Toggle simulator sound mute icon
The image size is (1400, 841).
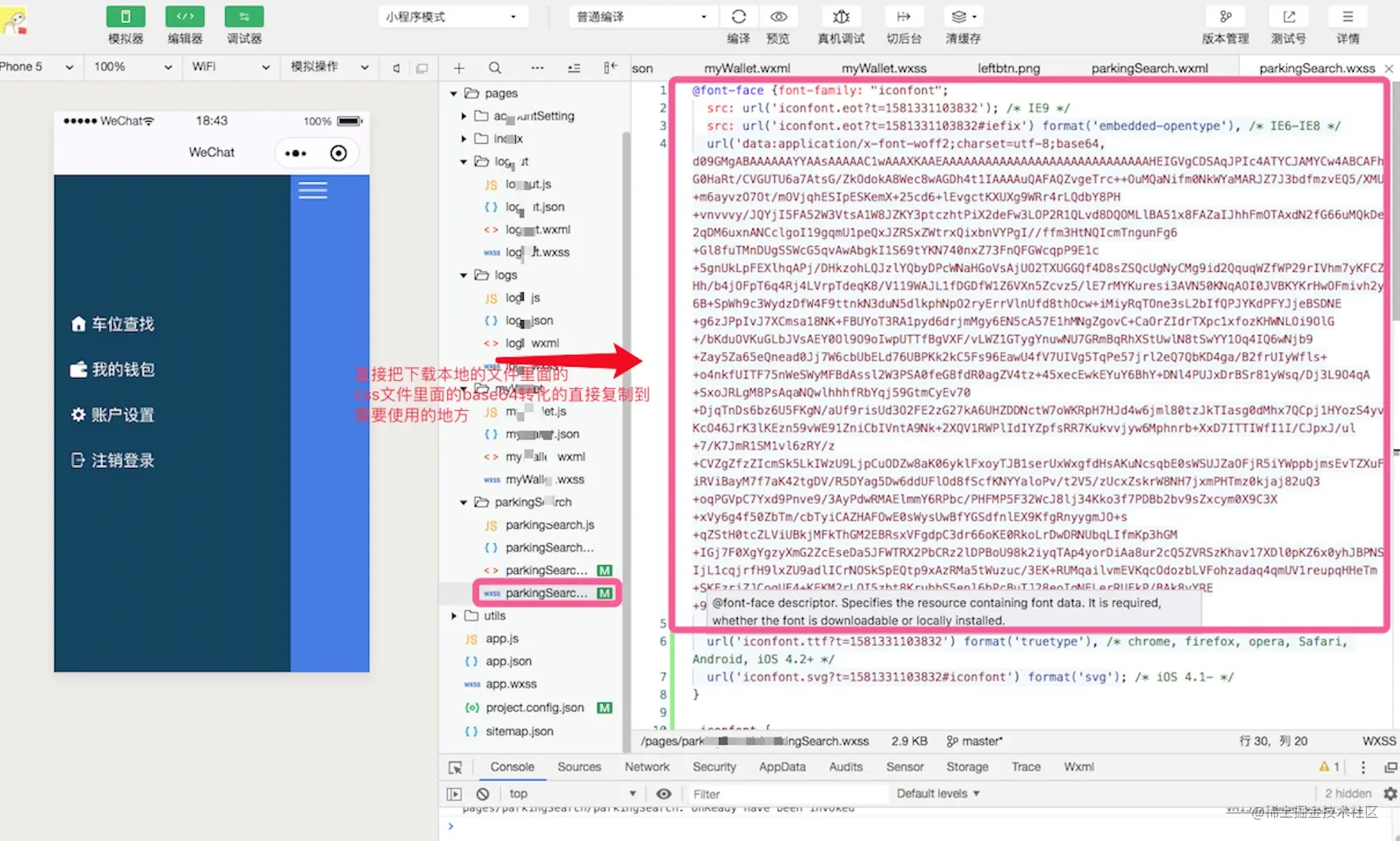coord(397,68)
